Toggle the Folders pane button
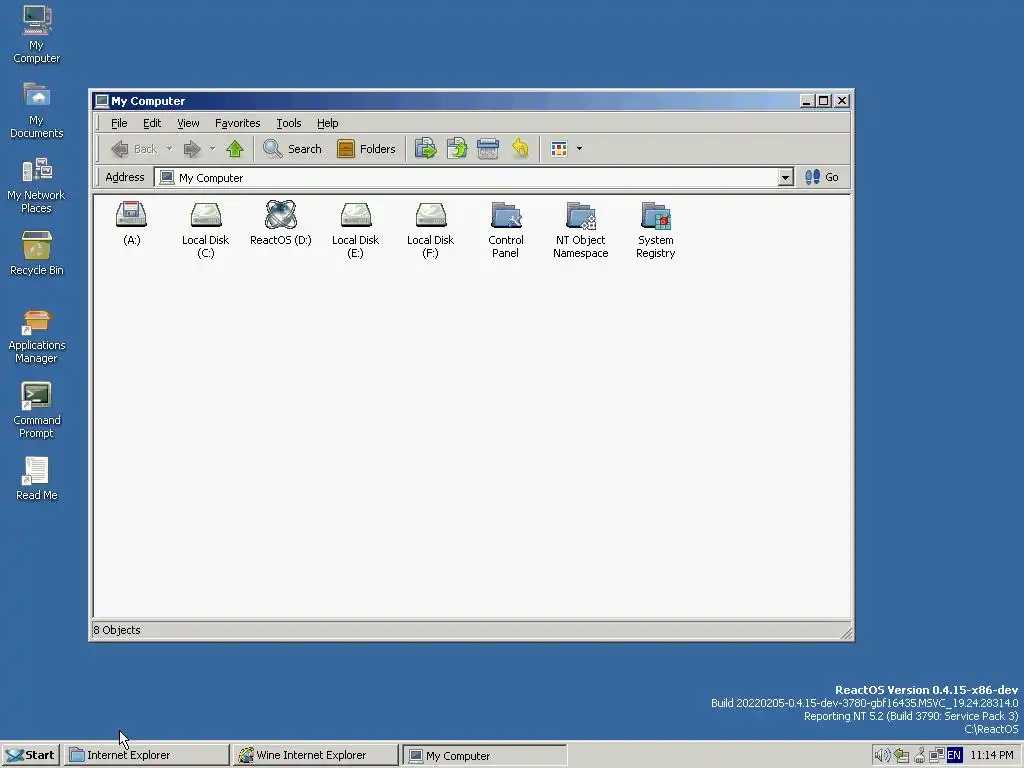 (x=366, y=149)
